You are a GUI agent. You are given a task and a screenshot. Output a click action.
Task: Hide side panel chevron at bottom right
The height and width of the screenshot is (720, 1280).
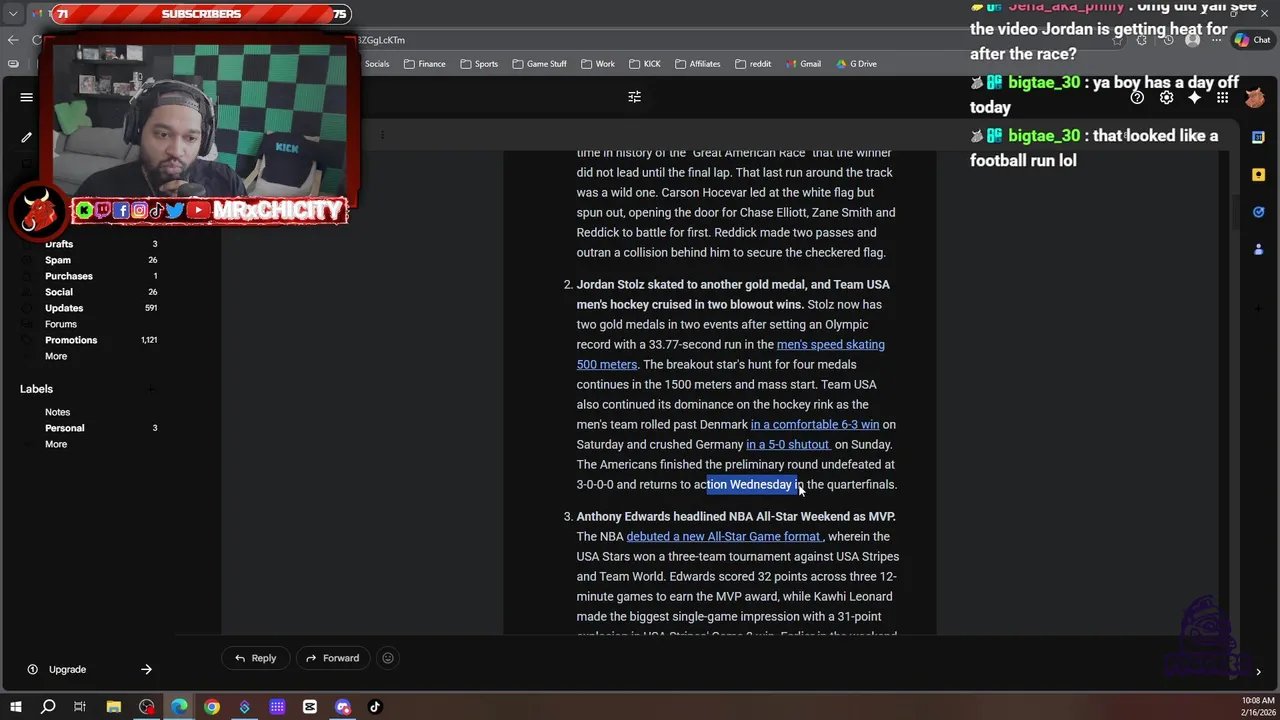(1258, 672)
